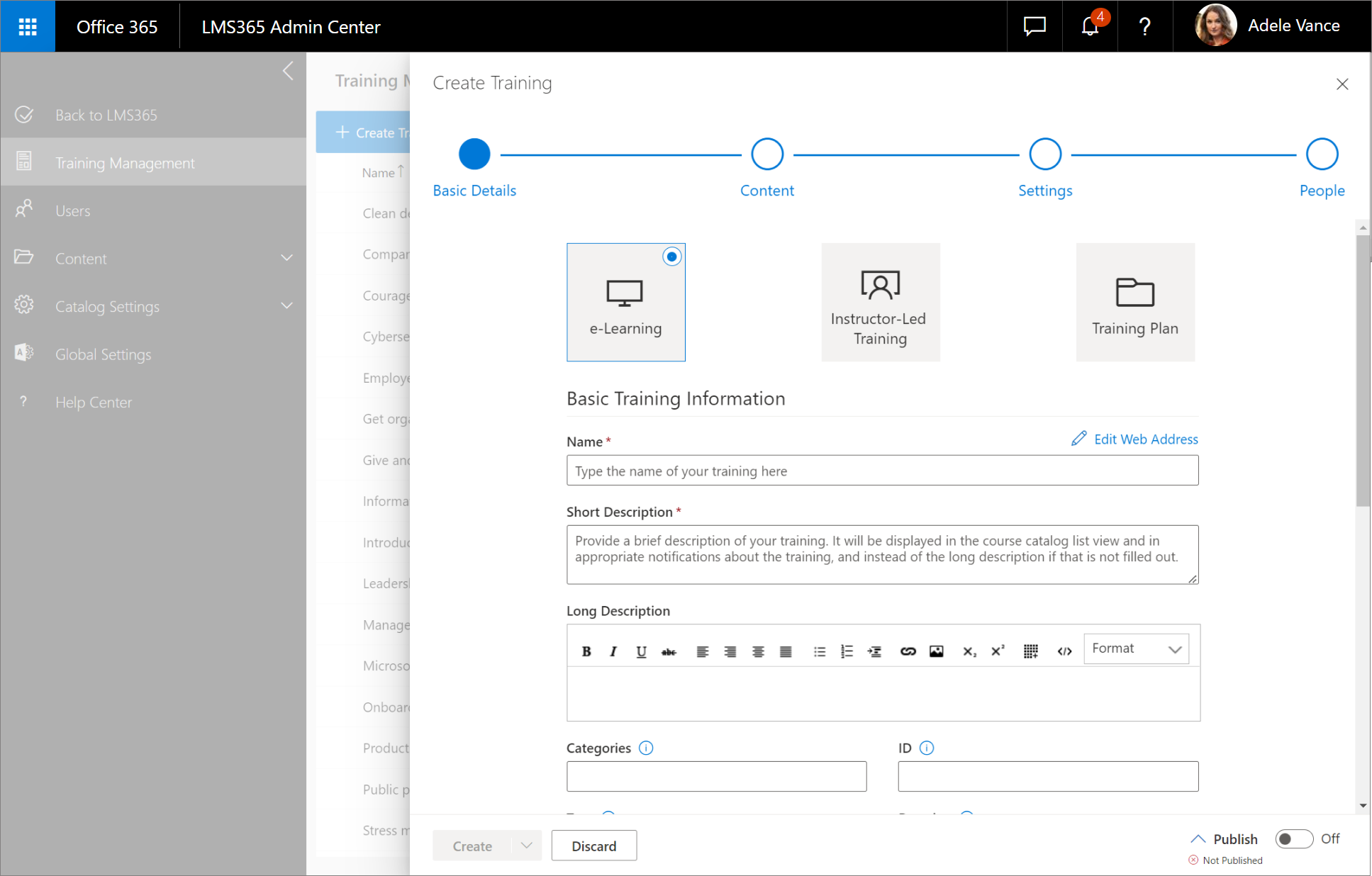1372x876 pixels.
Task: Open Training Management in sidebar
Action: pyautogui.click(x=125, y=163)
